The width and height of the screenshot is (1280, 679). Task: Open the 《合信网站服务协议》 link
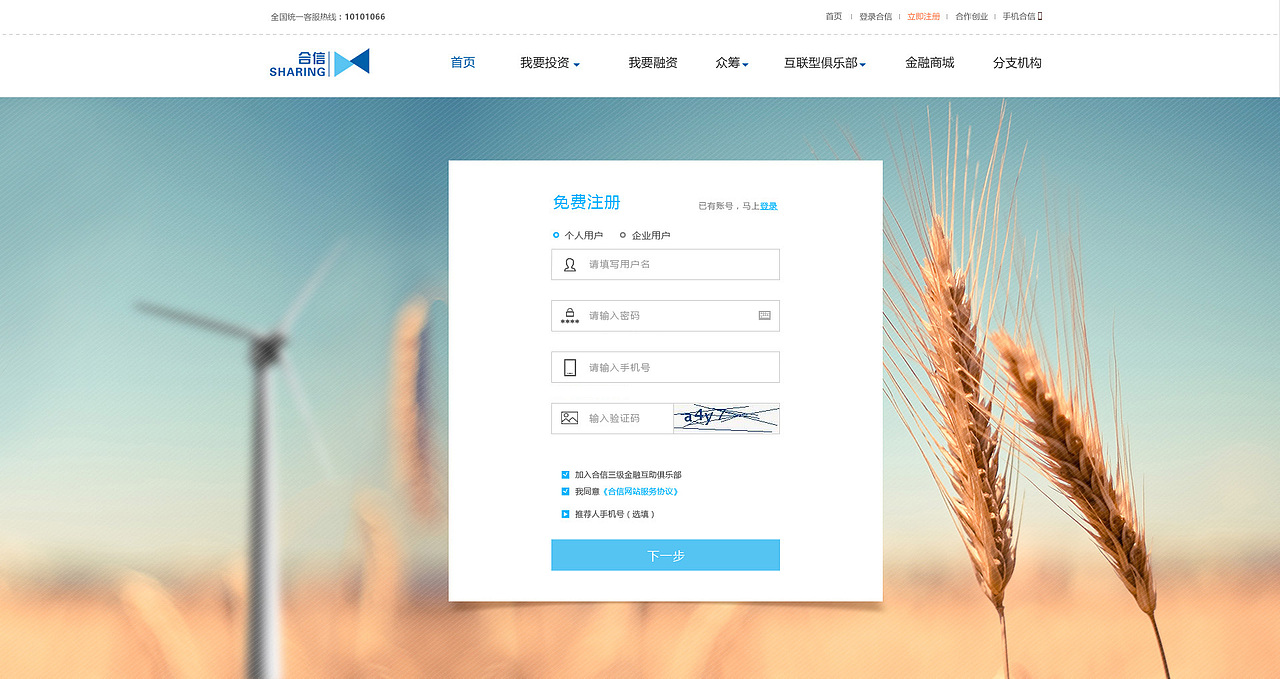pyautogui.click(x=640, y=491)
